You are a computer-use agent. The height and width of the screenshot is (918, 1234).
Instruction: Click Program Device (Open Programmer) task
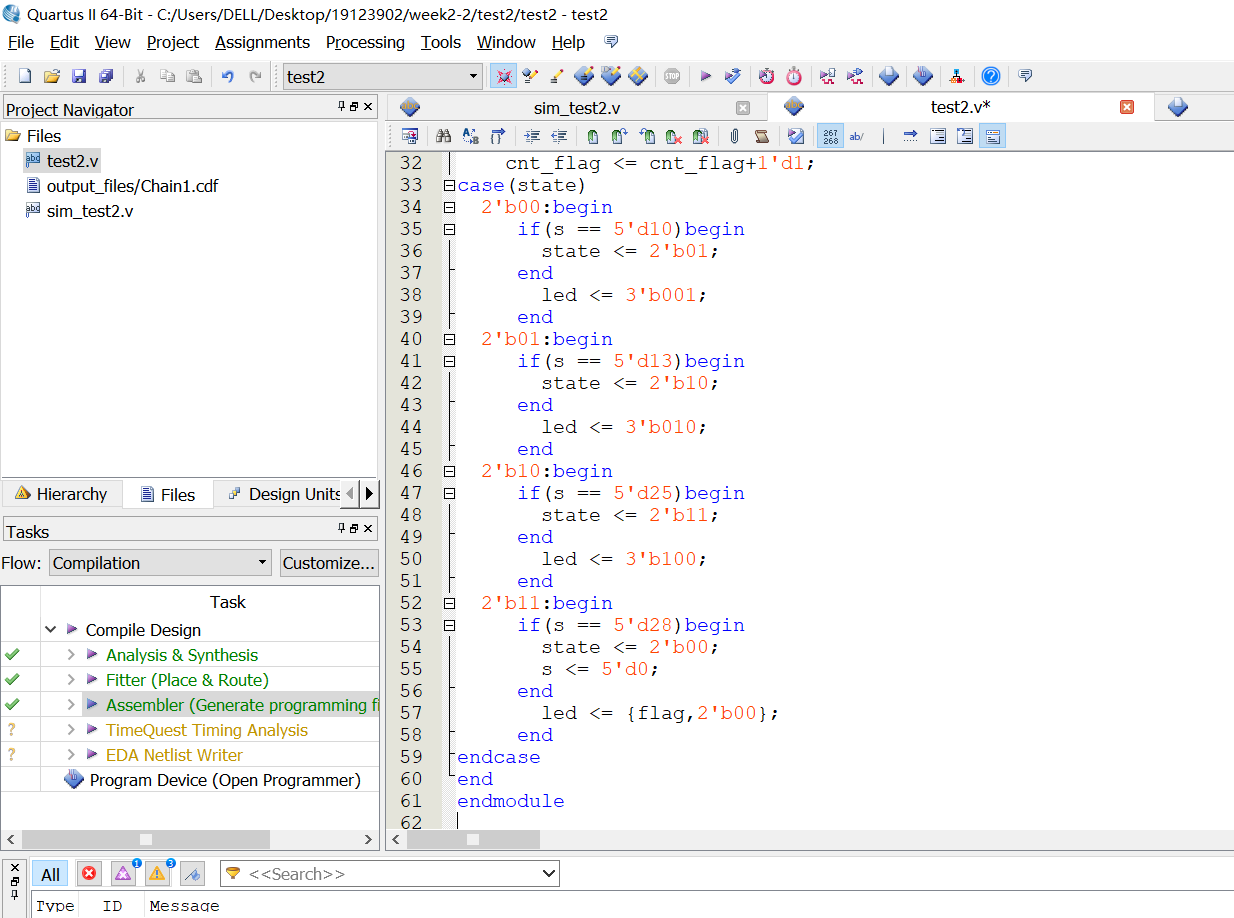[225, 780]
